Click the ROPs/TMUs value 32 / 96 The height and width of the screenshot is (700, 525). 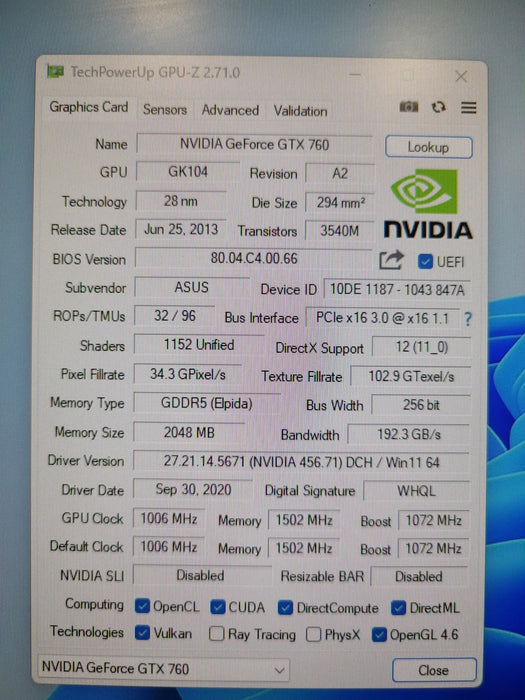[x=175, y=316]
